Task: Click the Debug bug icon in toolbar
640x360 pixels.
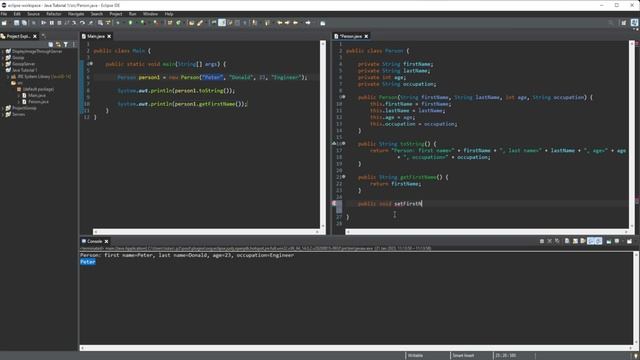Action: (118, 23)
